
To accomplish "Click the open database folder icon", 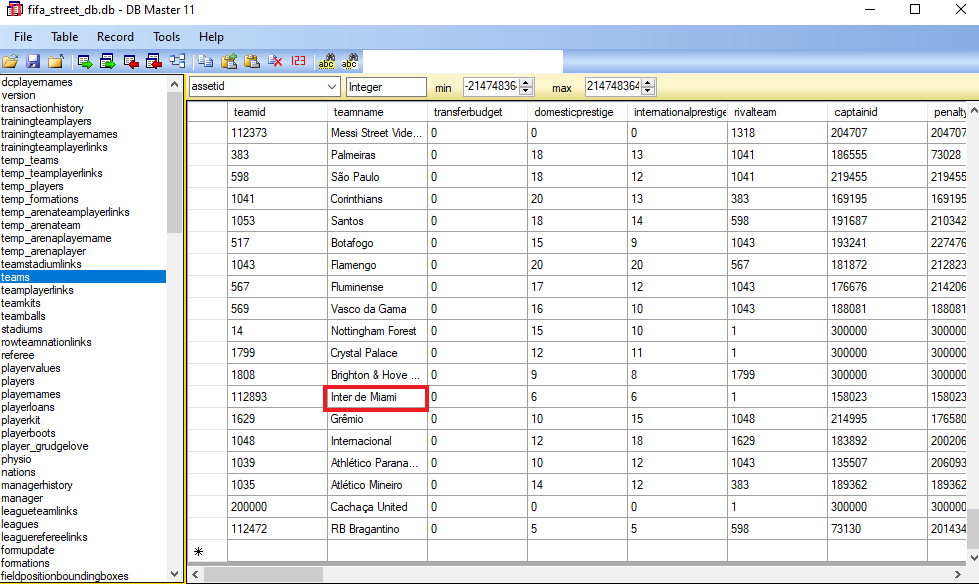I will pos(10,61).
